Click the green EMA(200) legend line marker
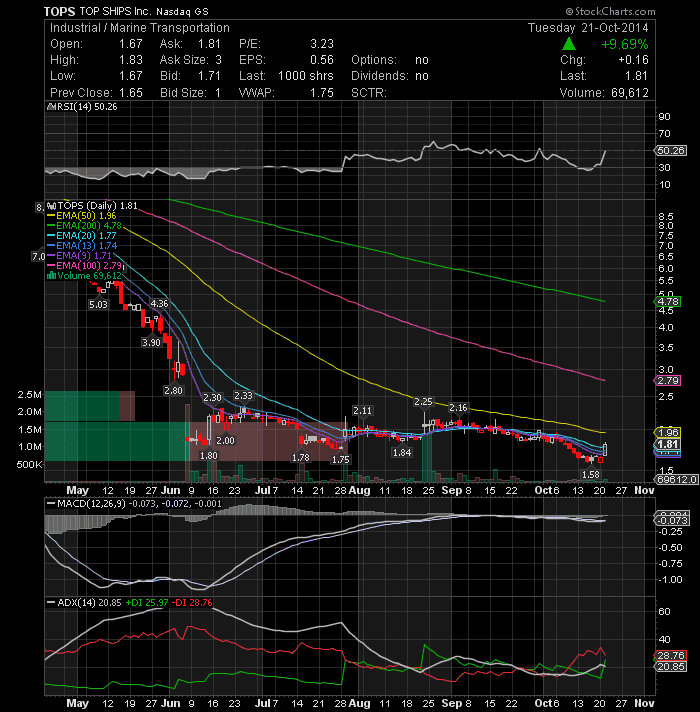Viewport: 700px width, 712px height. (x=50, y=226)
